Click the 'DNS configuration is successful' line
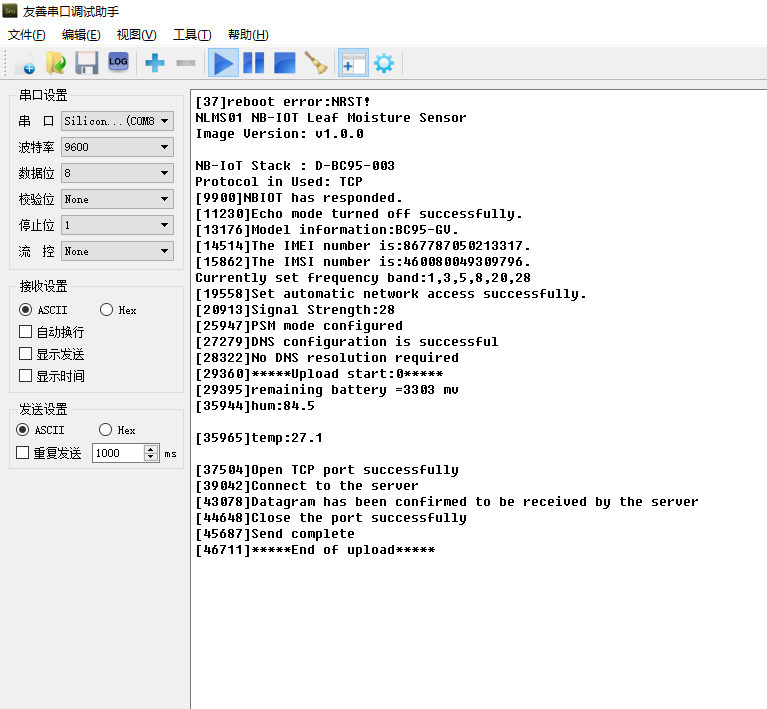767x709 pixels. (x=347, y=342)
